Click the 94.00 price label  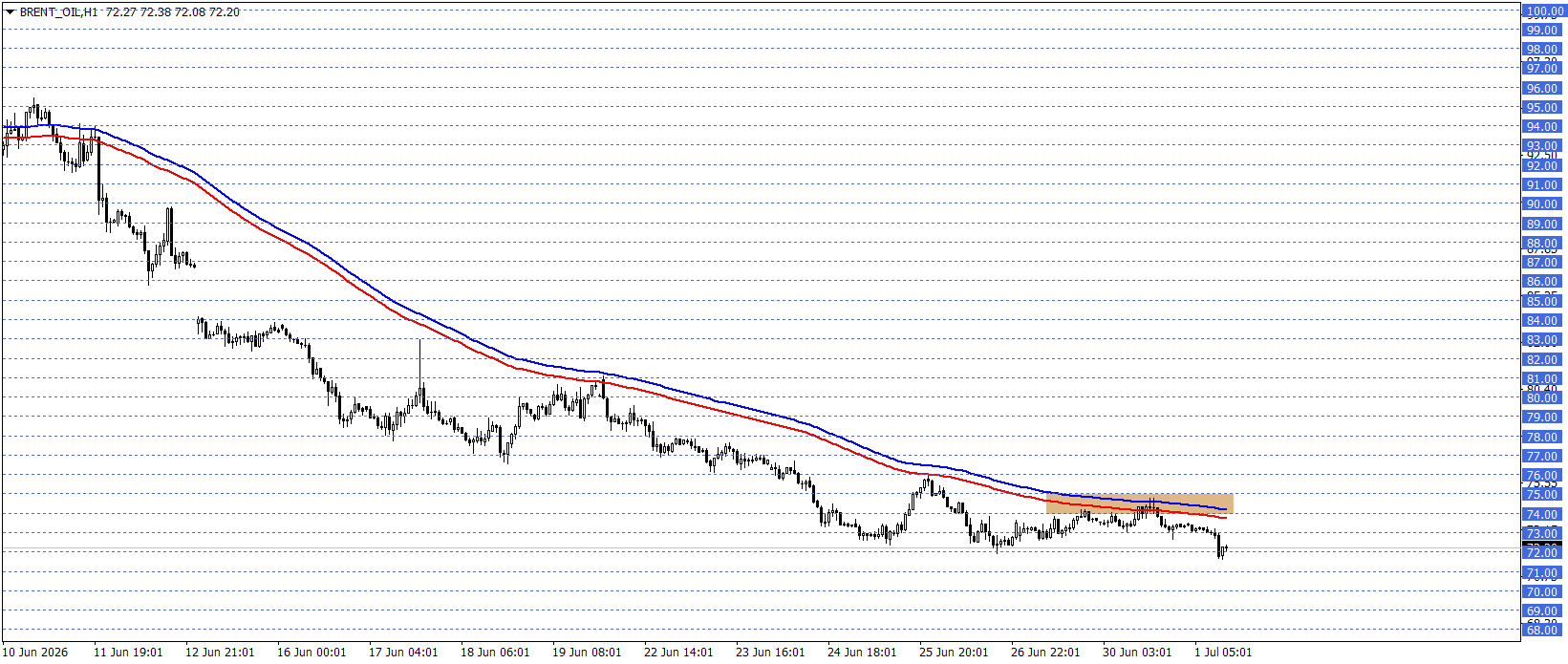tap(1541, 127)
